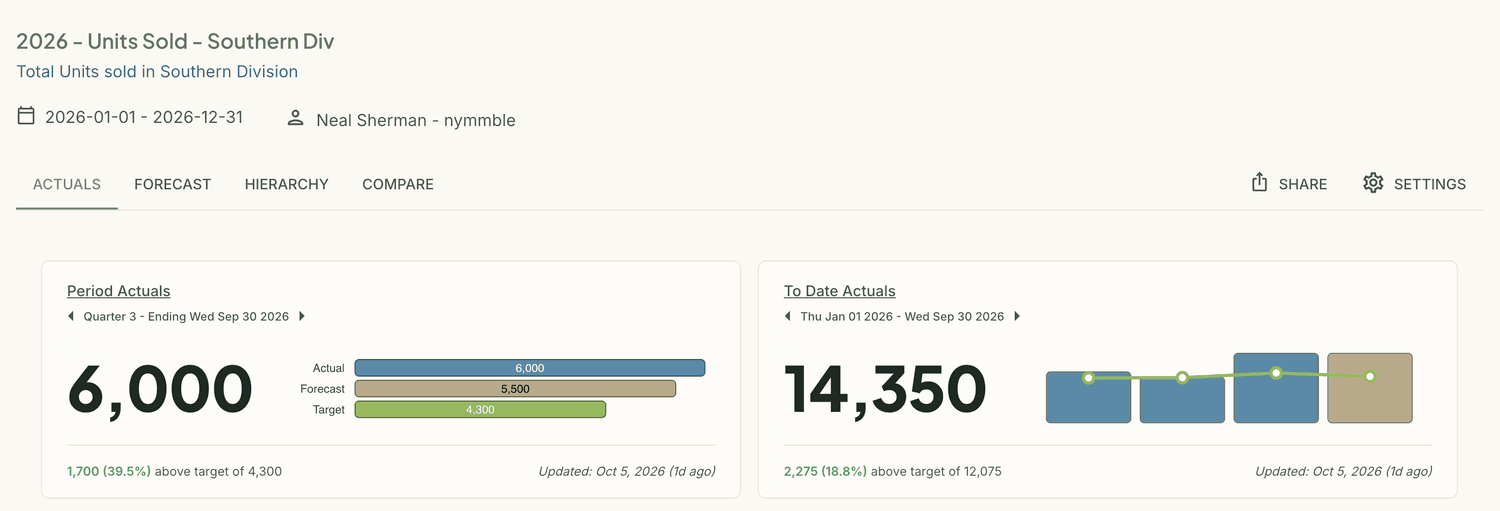Click the Forecast bar label in chart

pyautogui.click(x=323, y=389)
